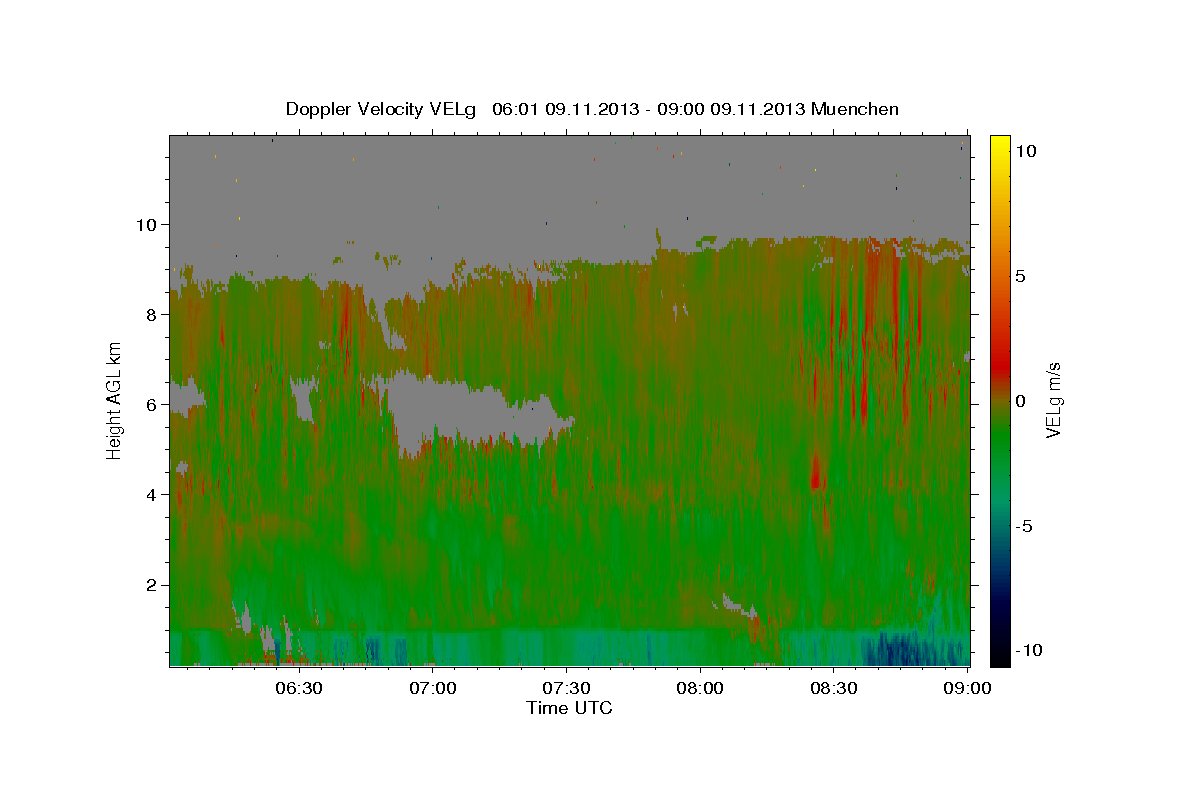This screenshot has height=800, width=1200.
Task: Click the height axis label 4
Action: coord(153,494)
